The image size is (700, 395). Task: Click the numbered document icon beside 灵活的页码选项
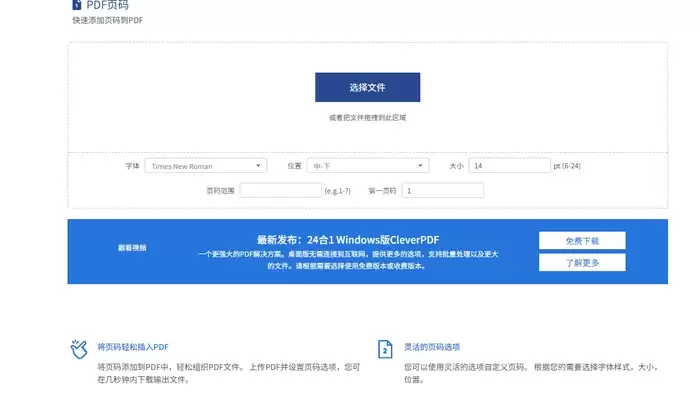click(x=385, y=349)
